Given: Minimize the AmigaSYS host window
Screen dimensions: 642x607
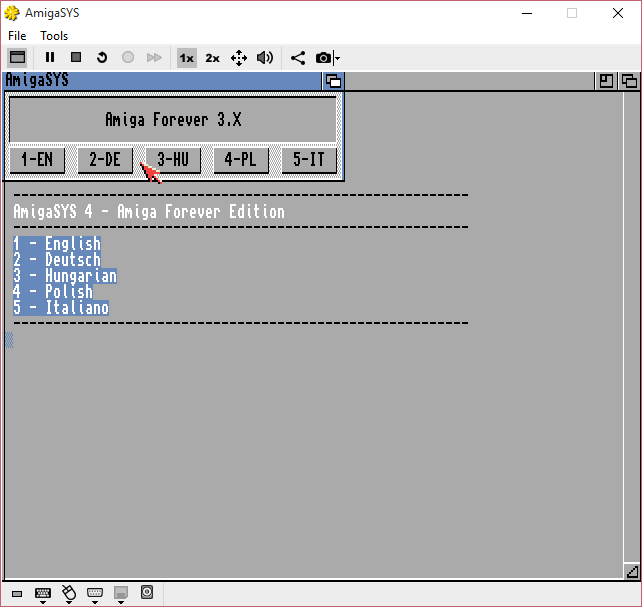Looking at the screenshot, I should coord(527,13).
